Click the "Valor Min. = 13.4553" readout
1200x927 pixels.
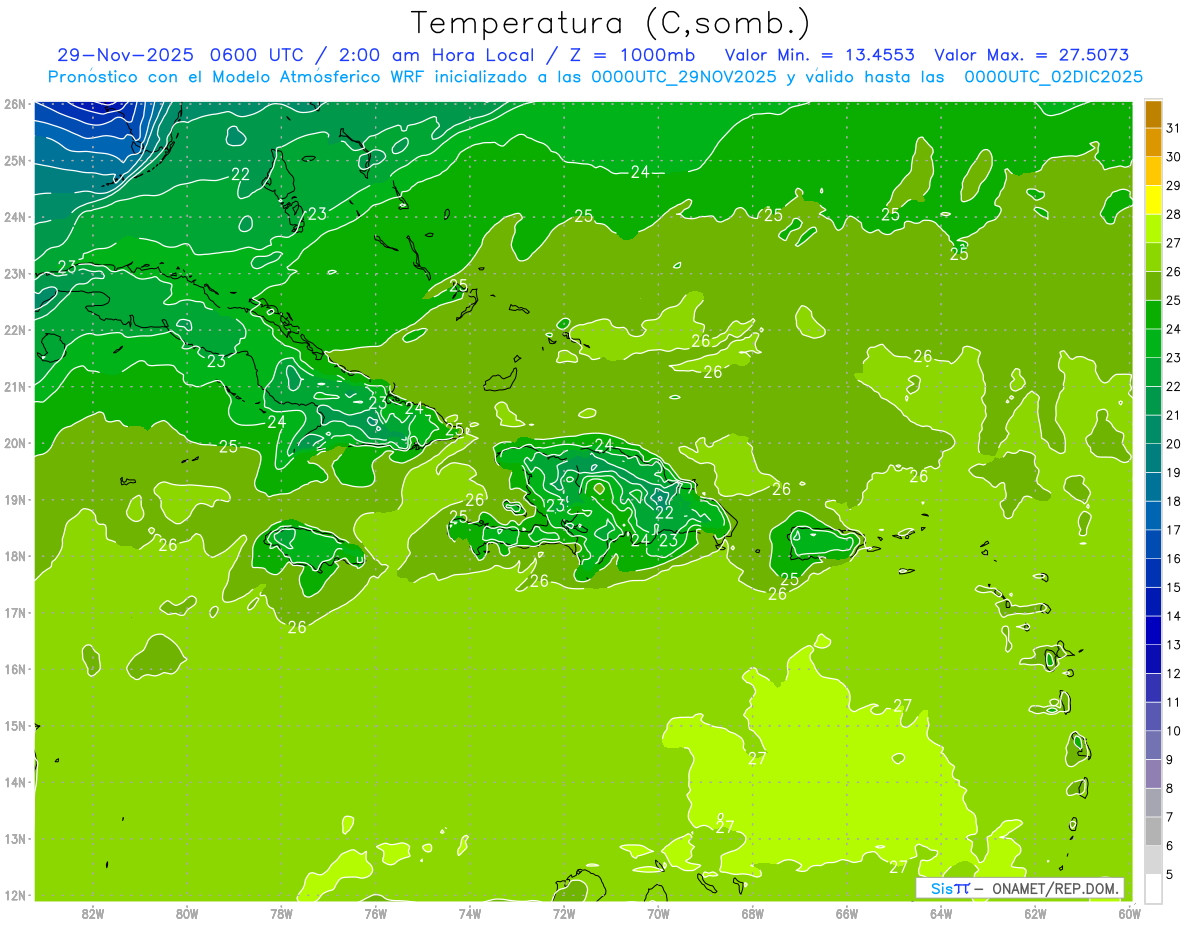(x=820, y=55)
